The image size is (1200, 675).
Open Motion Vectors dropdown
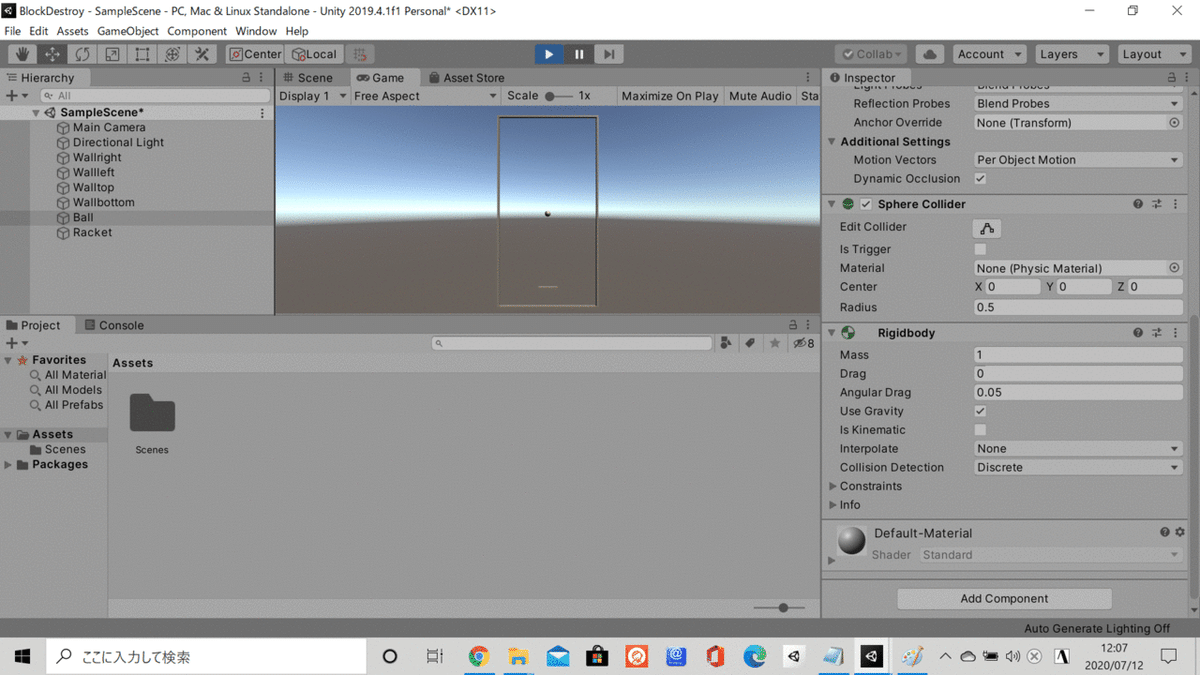[x=1078, y=160]
